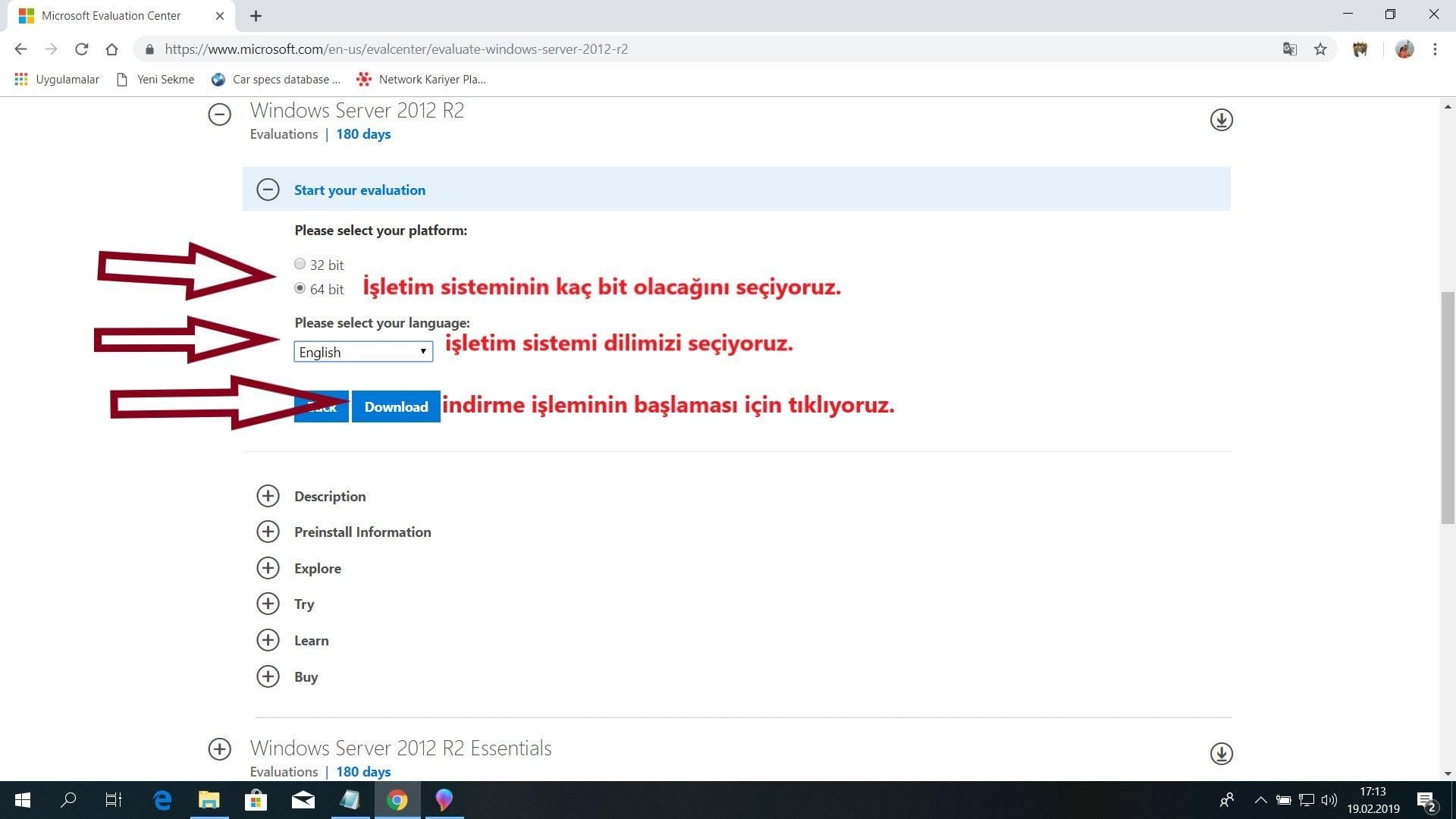Screen dimensions: 1456x819
Task: Bookmark this page with the star icon
Action: pyautogui.click(x=1320, y=49)
